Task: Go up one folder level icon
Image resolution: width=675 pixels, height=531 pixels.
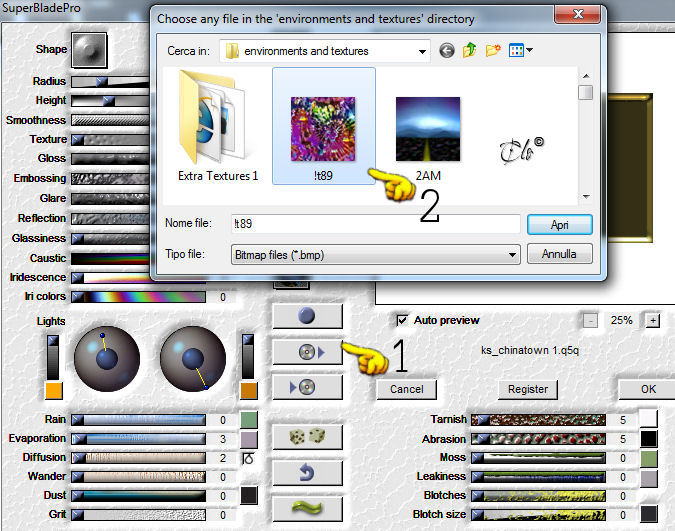Action: (x=469, y=50)
